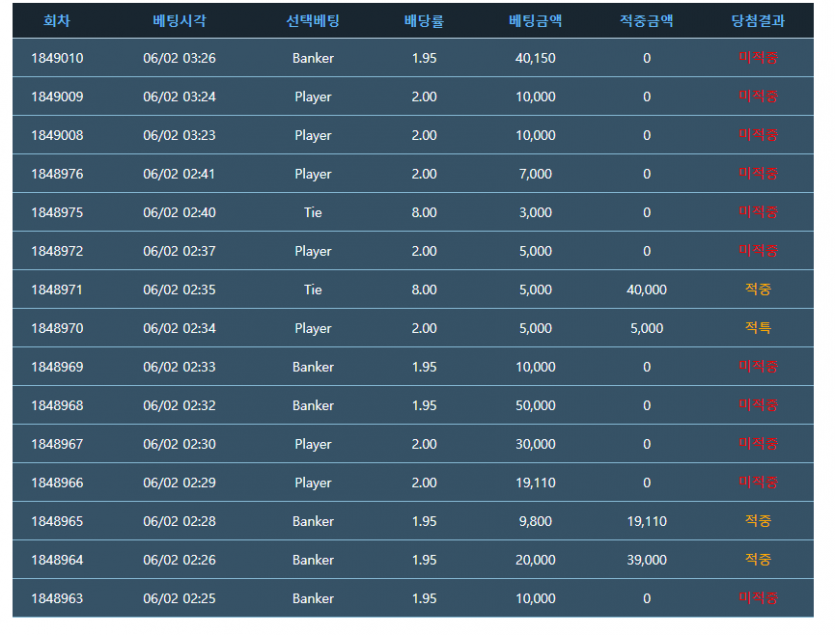Click bet time 06/02 02:33
Screen dimensions: 835x635
point(179,367)
